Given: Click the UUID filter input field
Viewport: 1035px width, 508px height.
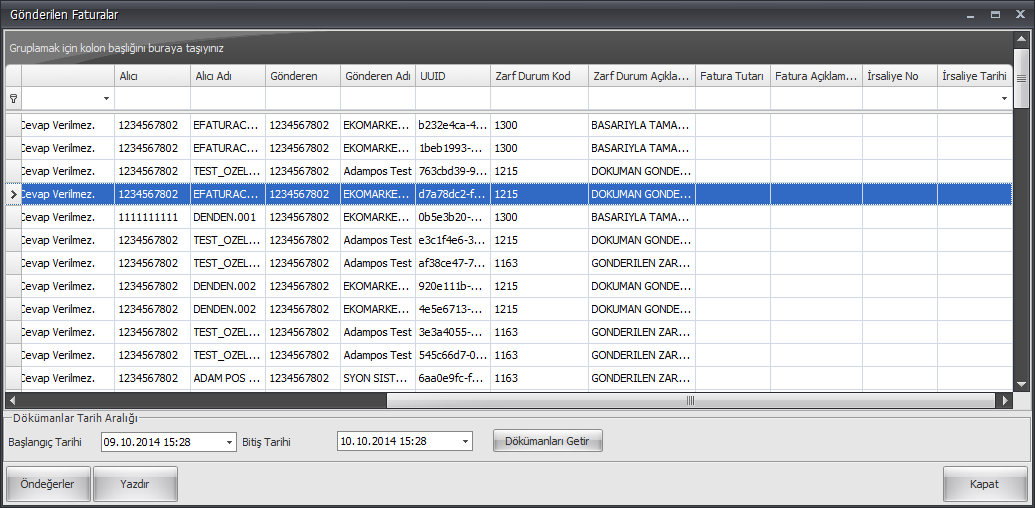Looking at the screenshot, I should tap(453, 98).
